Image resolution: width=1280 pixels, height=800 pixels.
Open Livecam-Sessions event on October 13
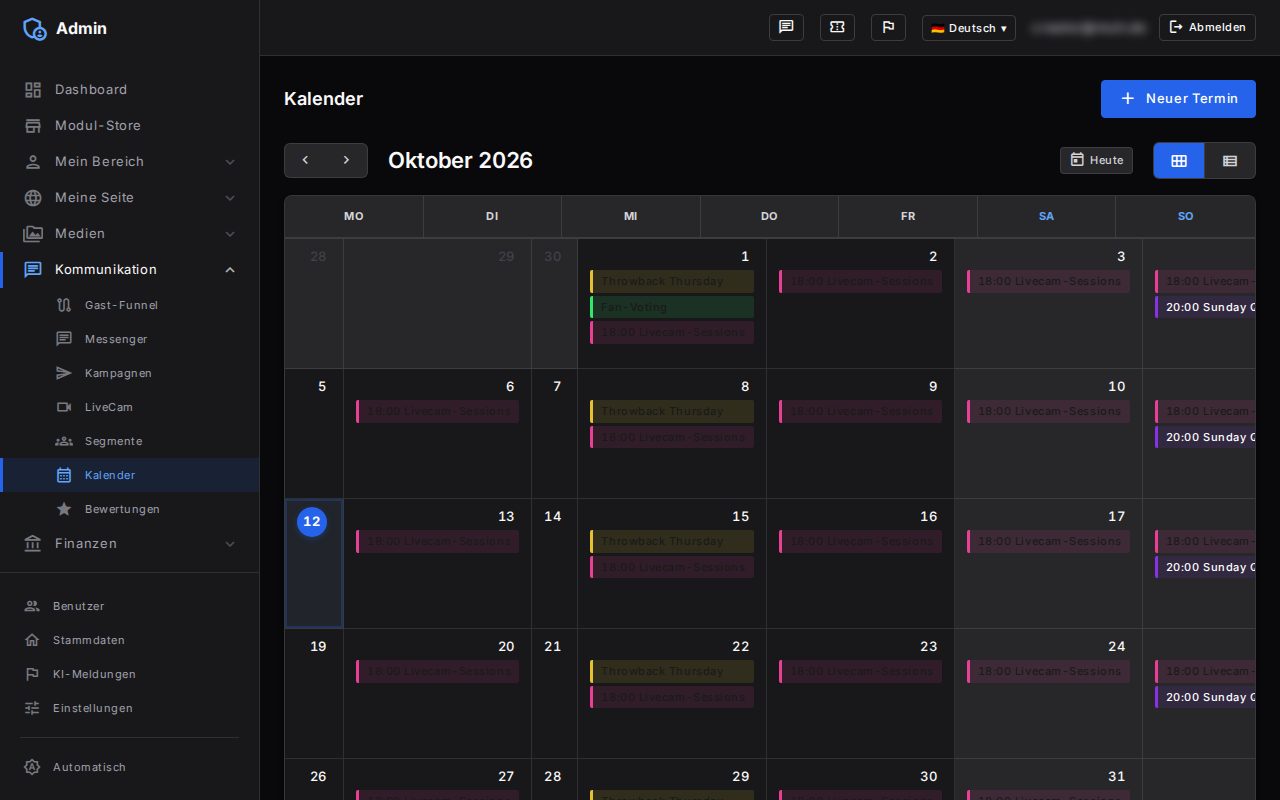click(437, 541)
